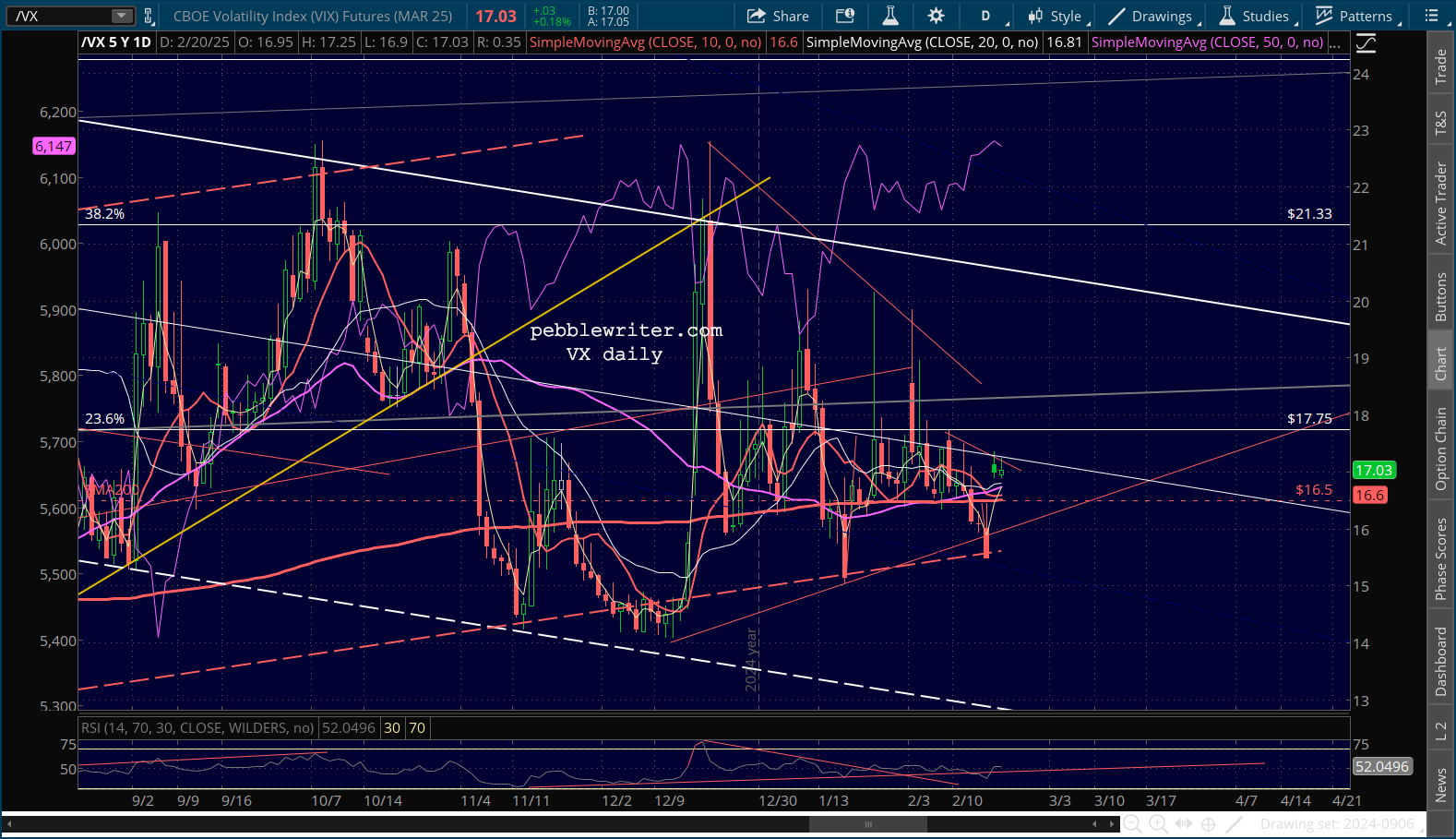Click the line drawing tool icon
The image size is (1456, 839).
[x=1235, y=824]
